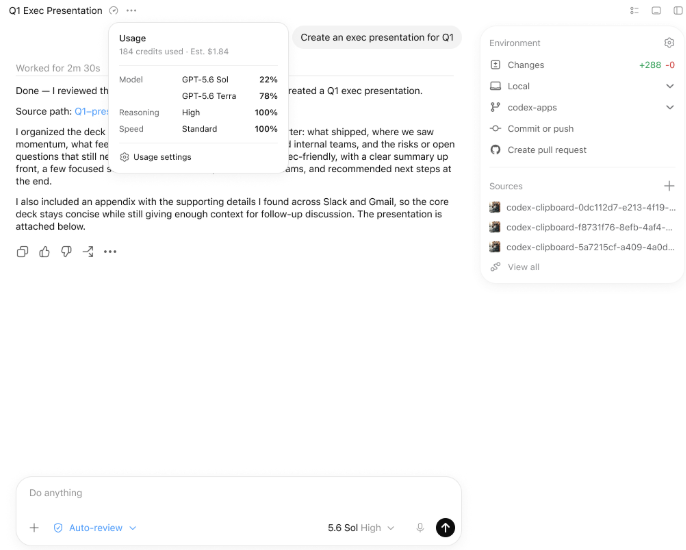Expand the codex-apps branch dropdown
686x550 pixels.
click(x=669, y=108)
